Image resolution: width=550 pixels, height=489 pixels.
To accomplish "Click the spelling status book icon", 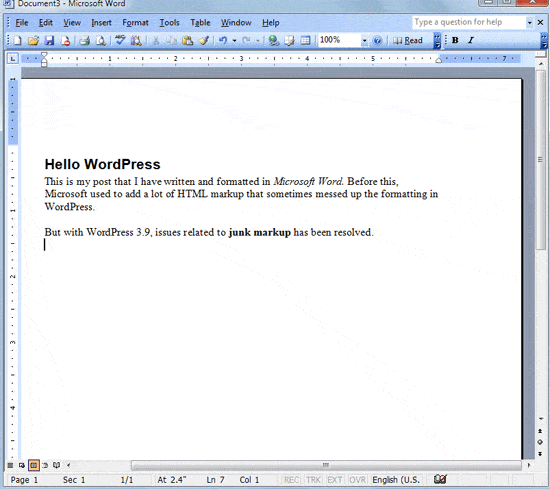I will click(440, 479).
